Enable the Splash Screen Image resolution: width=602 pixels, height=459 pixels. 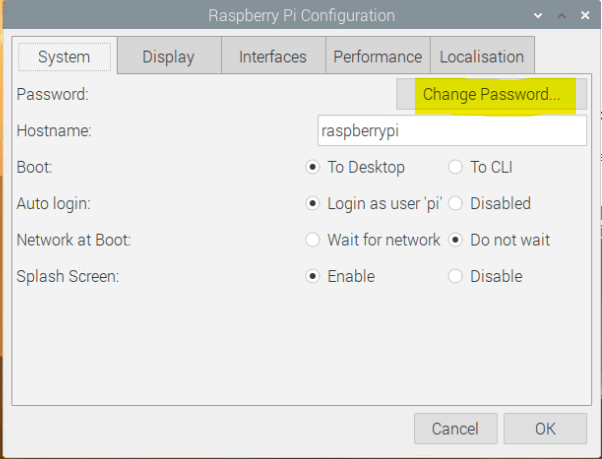[313, 276]
